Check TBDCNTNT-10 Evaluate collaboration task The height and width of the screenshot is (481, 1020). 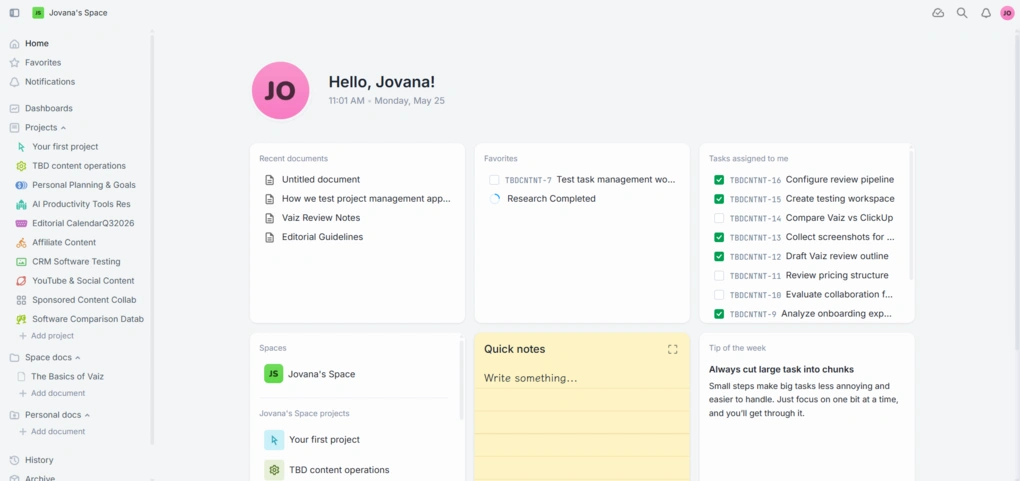[719, 295]
